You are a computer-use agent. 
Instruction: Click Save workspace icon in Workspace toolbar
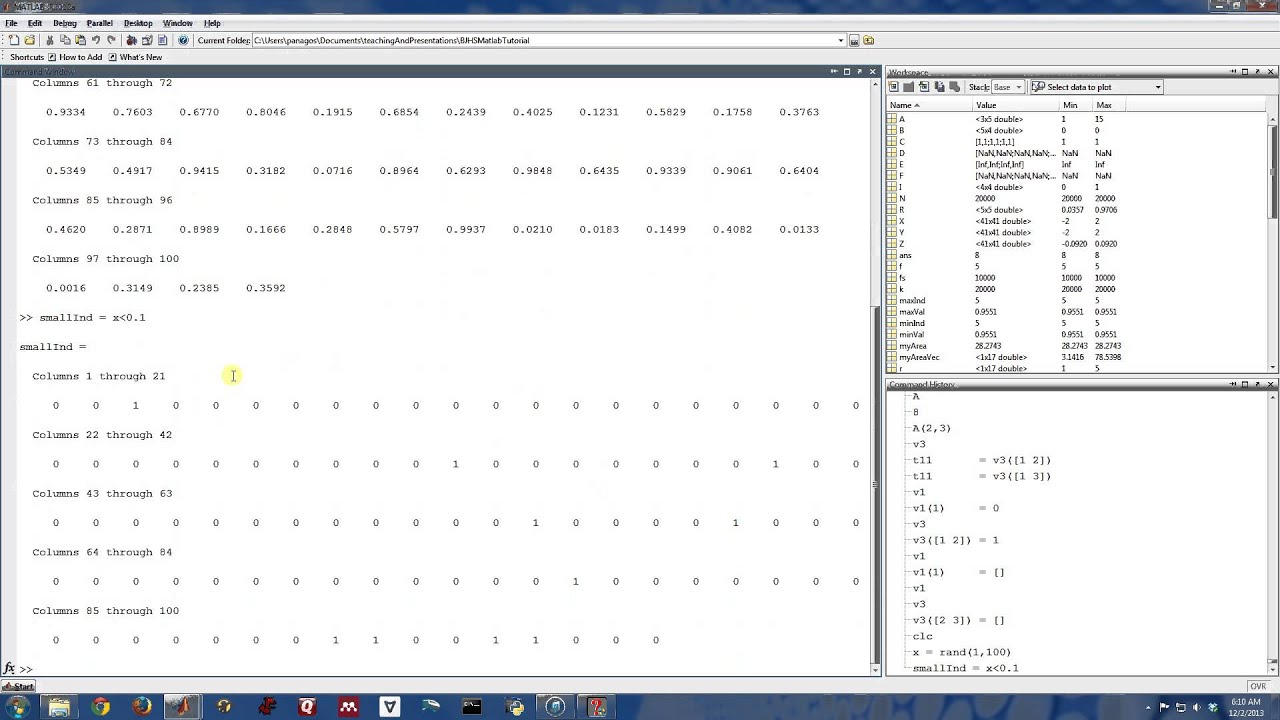[x=939, y=87]
